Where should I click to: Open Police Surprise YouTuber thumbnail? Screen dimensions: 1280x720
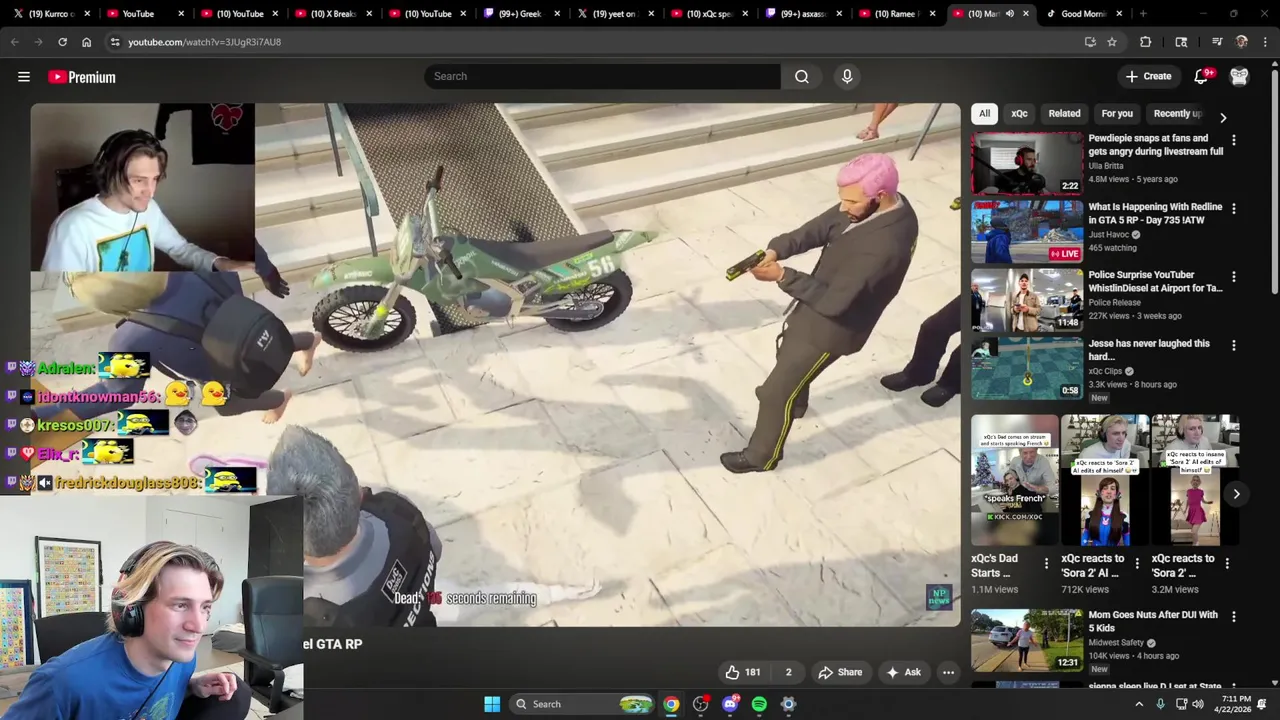tap(1027, 299)
